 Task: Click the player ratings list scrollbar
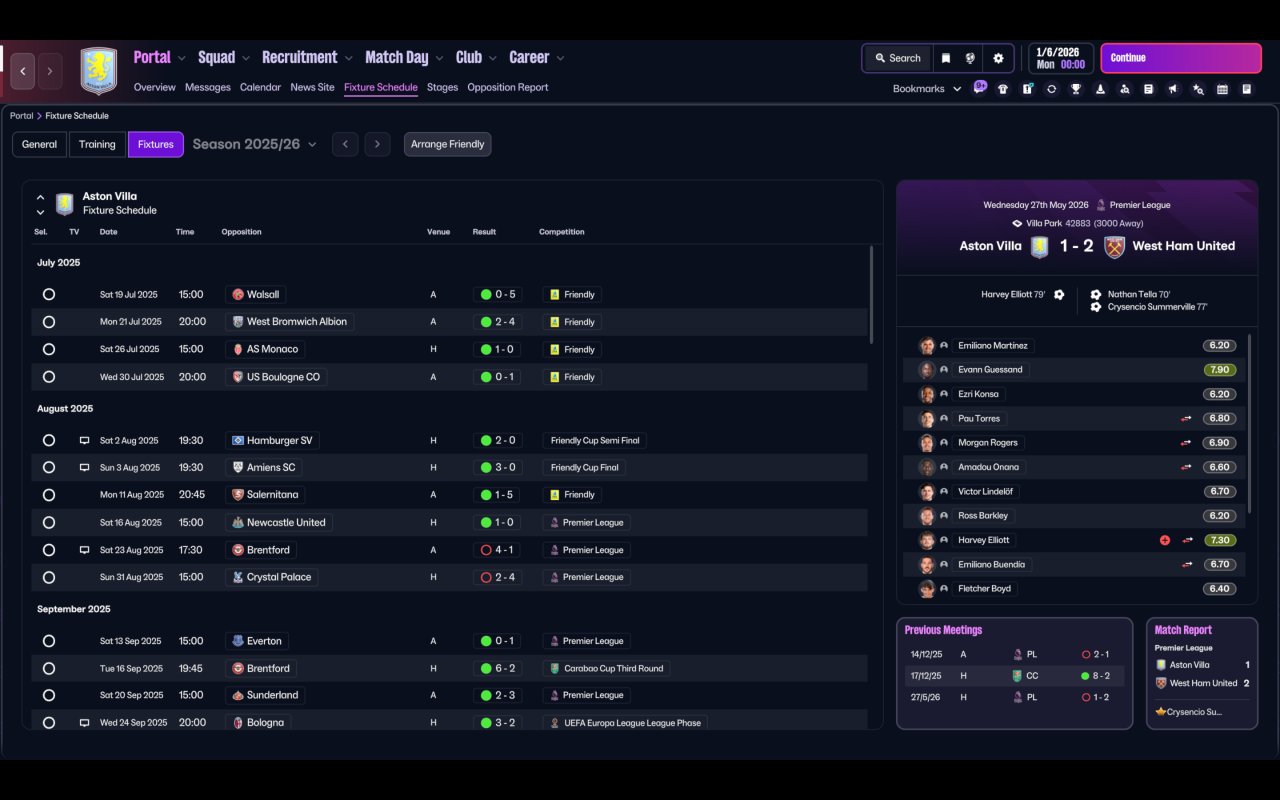click(x=1250, y=424)
